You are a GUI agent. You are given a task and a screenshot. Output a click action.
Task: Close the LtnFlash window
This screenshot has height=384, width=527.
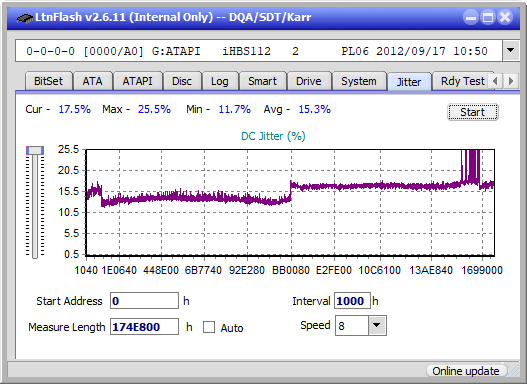pos(505,17)
